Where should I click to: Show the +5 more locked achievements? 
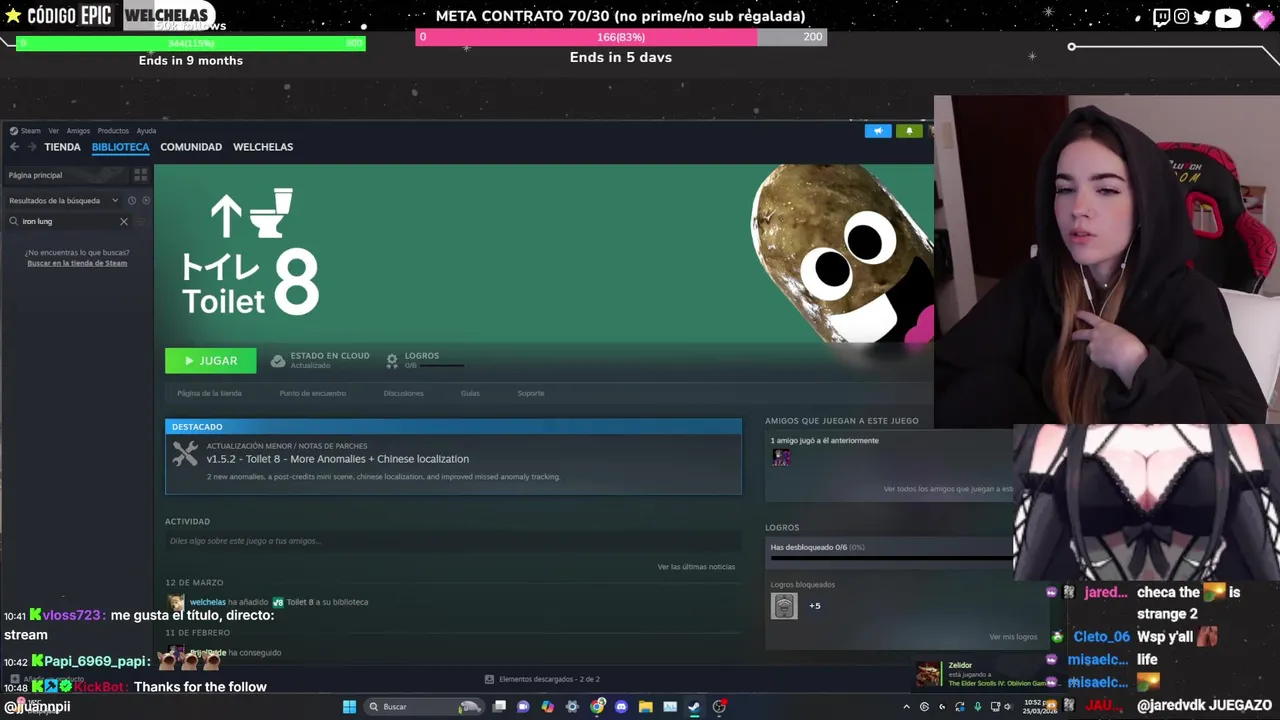pyautogui.click(x=815, y=606)
